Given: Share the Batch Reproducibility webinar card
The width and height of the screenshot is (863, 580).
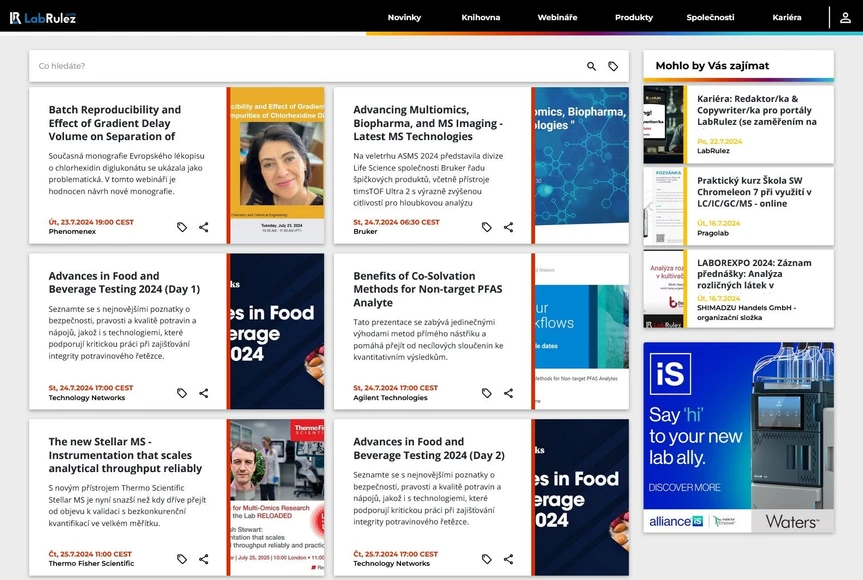Looking at the screenshot, I should [204, 227].
